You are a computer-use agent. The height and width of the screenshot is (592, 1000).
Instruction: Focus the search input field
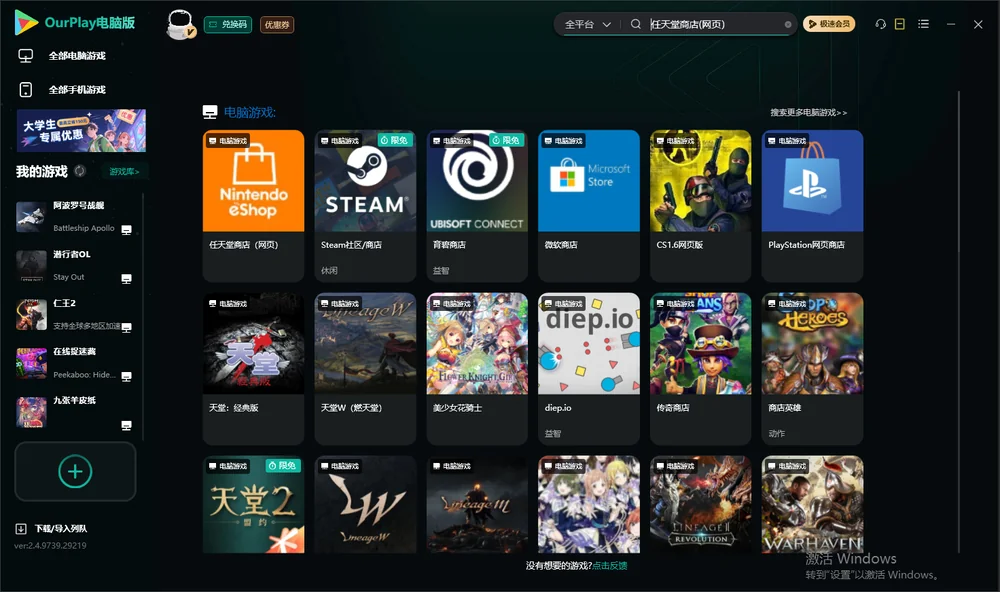pos(714,24)
